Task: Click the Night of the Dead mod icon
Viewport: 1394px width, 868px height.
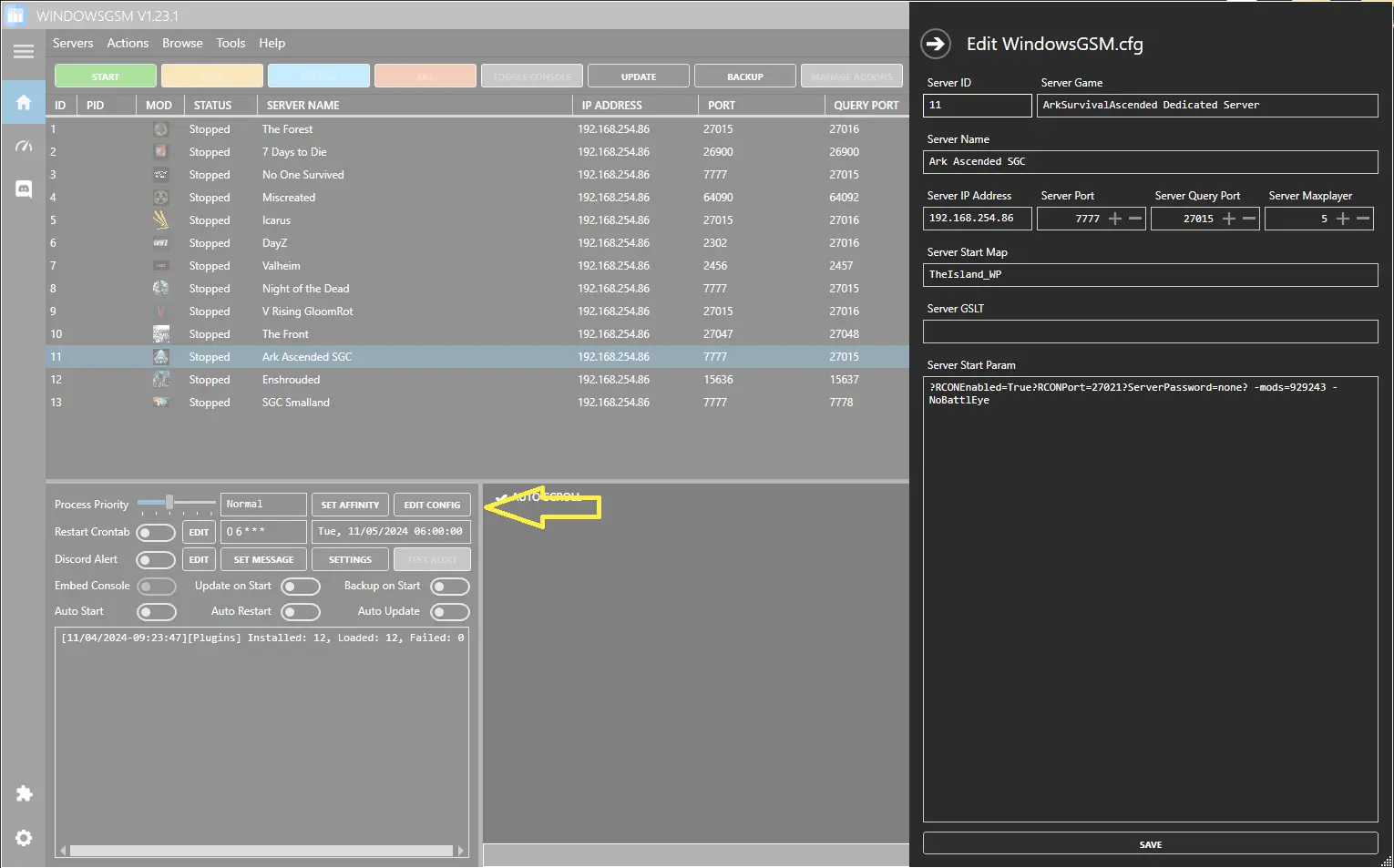Action: pos(160,289)
